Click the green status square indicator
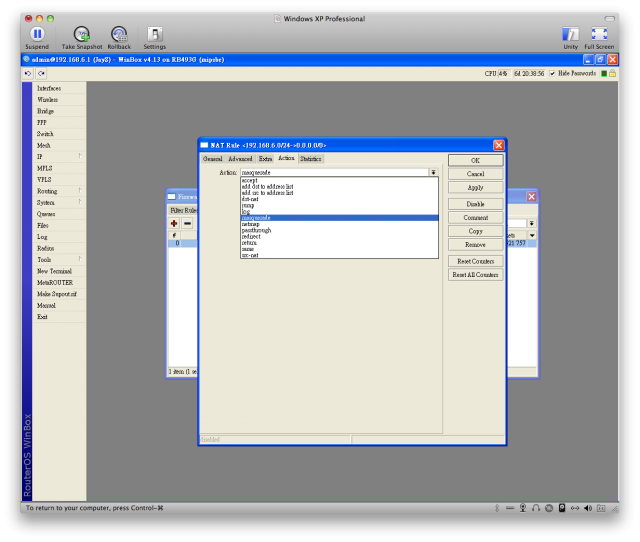Viewport: 640px width, 542px height. [x=604, y=73]
